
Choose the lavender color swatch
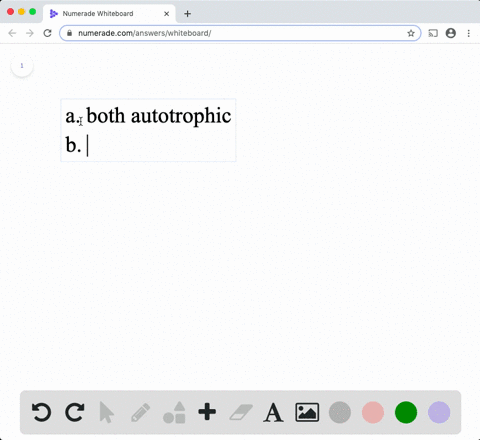[x=439, y=412]
